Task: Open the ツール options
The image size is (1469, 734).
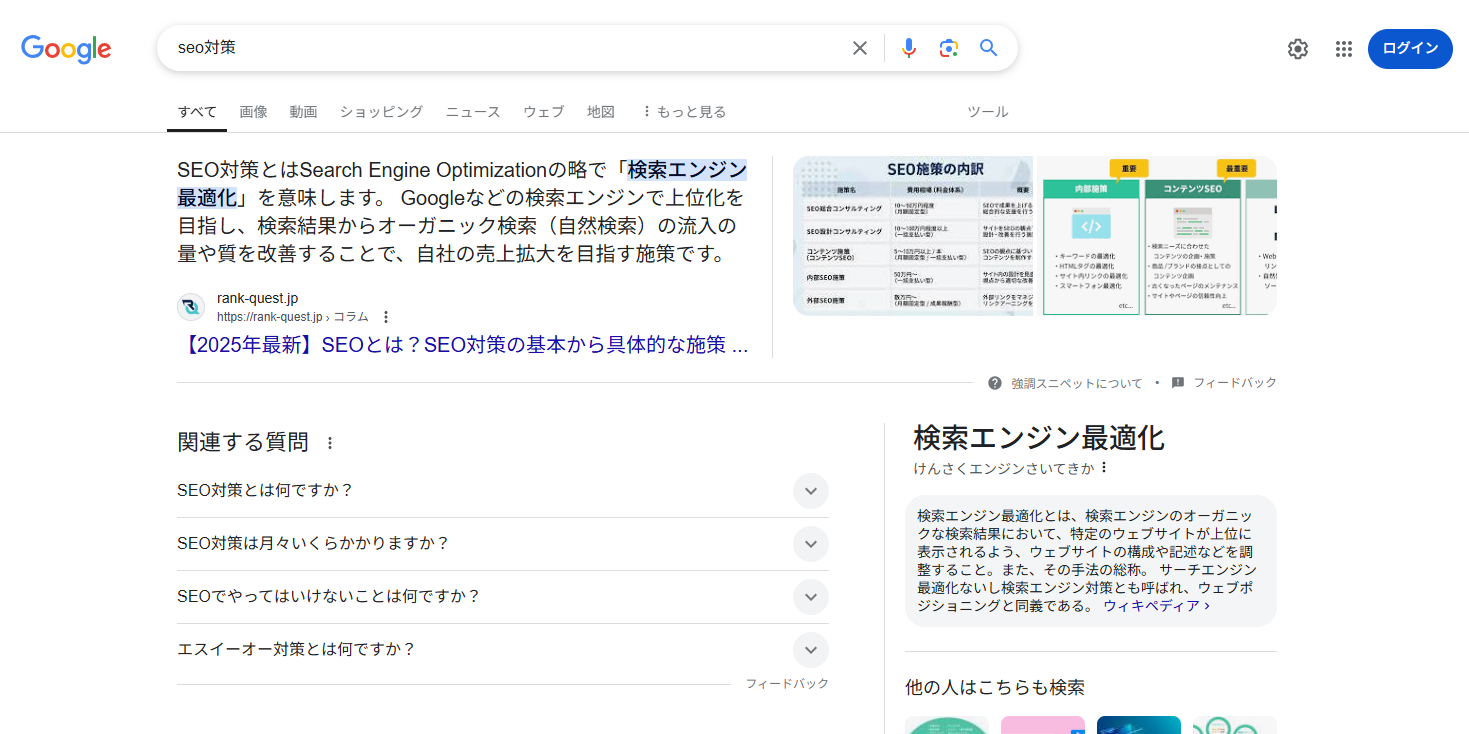Action: [x=987, y=112]
